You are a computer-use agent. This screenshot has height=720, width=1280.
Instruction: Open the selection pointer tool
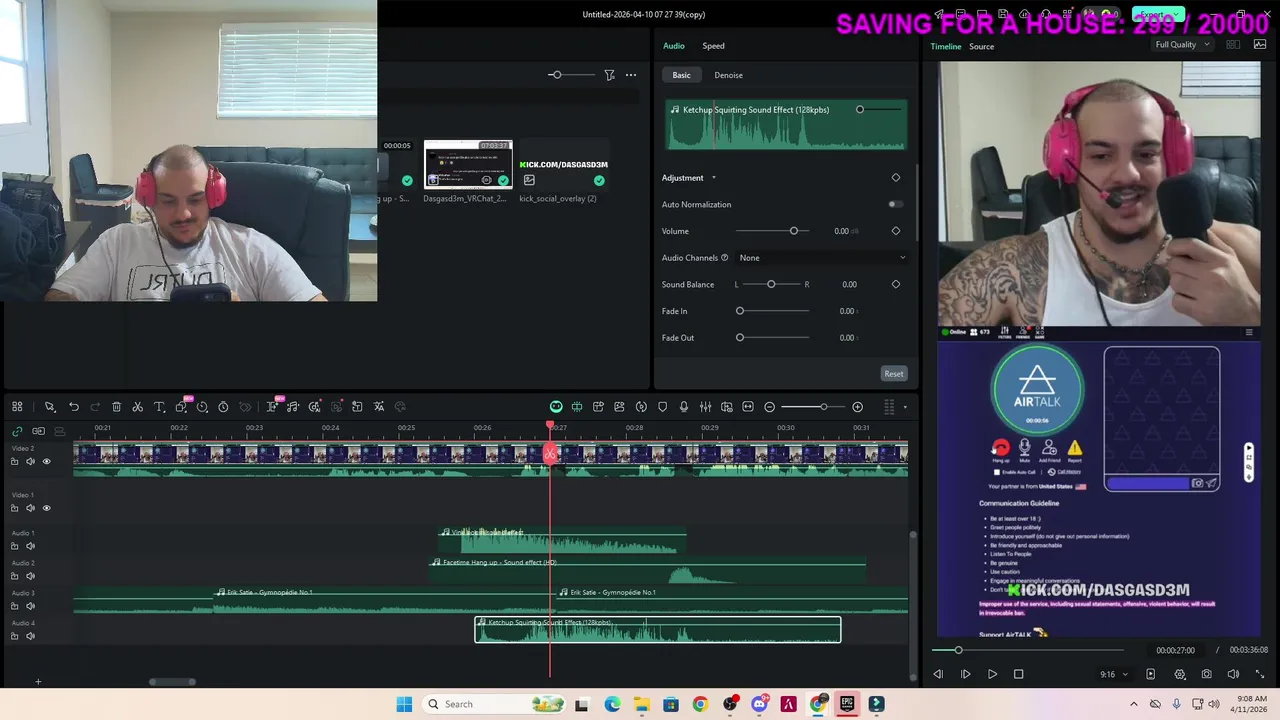[49, 407]
